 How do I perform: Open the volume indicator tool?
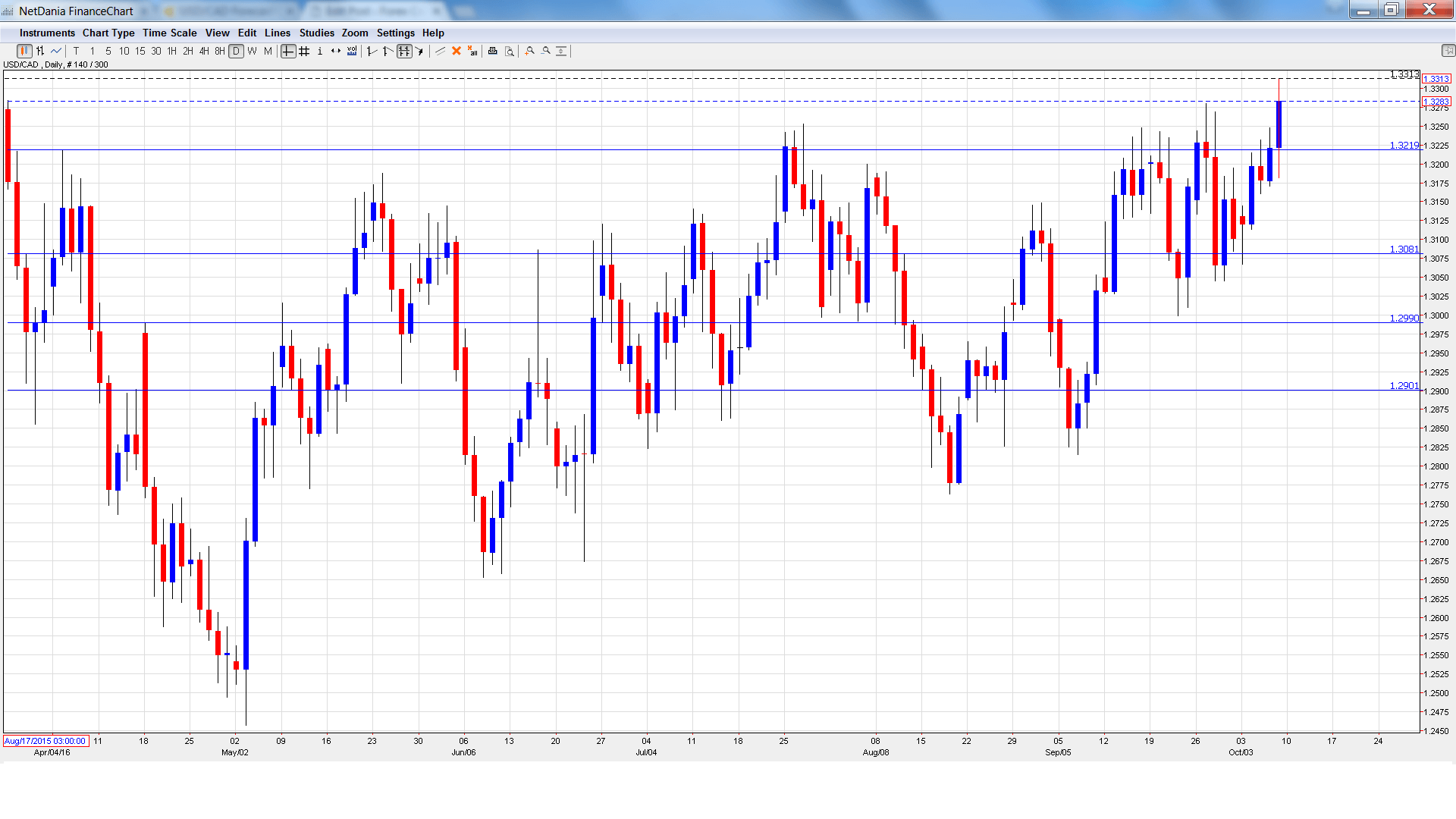[x=352, y=51]
